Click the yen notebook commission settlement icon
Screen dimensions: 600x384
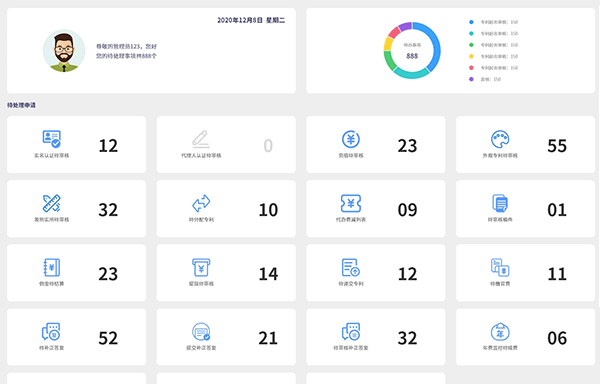(52, 267)
